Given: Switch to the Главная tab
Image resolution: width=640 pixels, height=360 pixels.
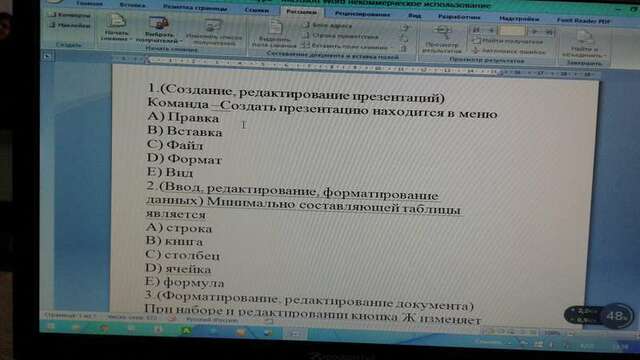Looking at the screenshot, I should pos(89,3).
